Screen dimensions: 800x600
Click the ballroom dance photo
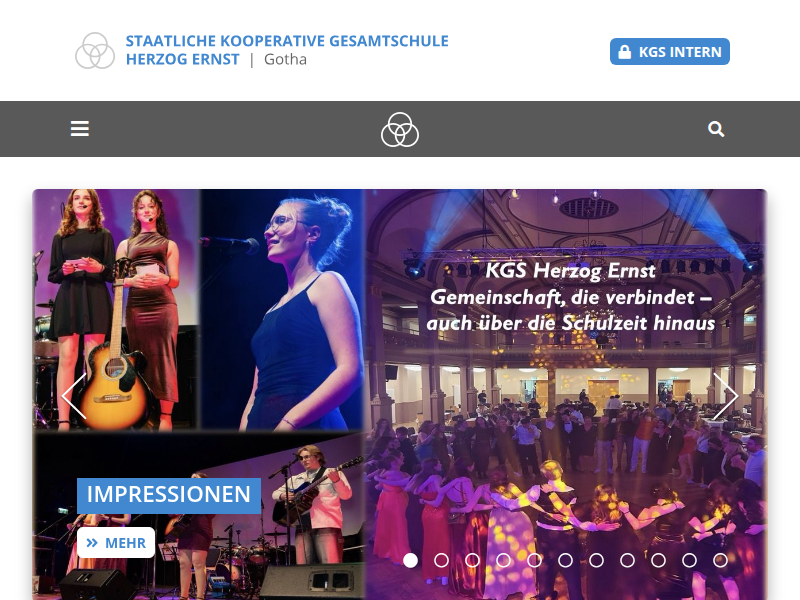point(565,394)
